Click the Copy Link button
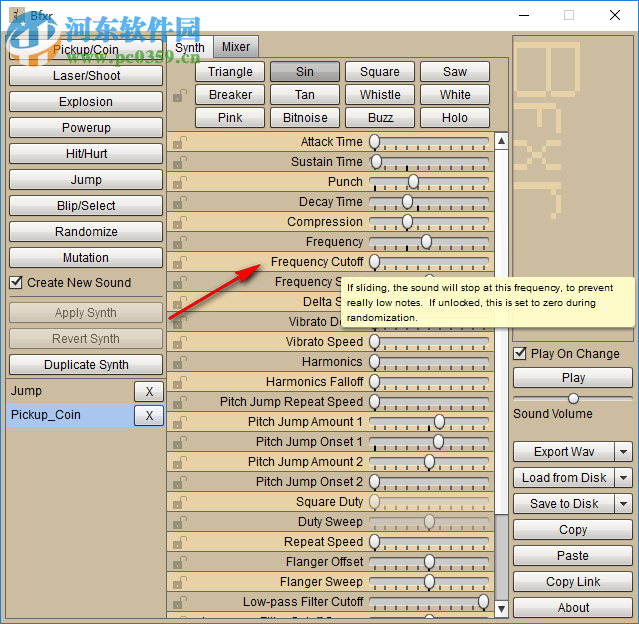The height and width of the screenshot is (624, 639). click(x=573, y=582)
